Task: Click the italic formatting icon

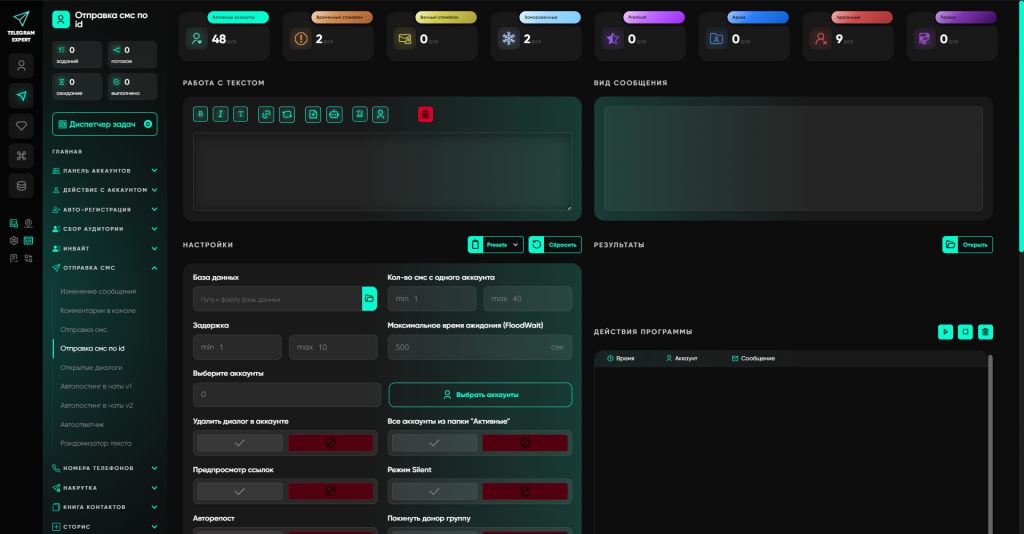Action: point(221,114)
